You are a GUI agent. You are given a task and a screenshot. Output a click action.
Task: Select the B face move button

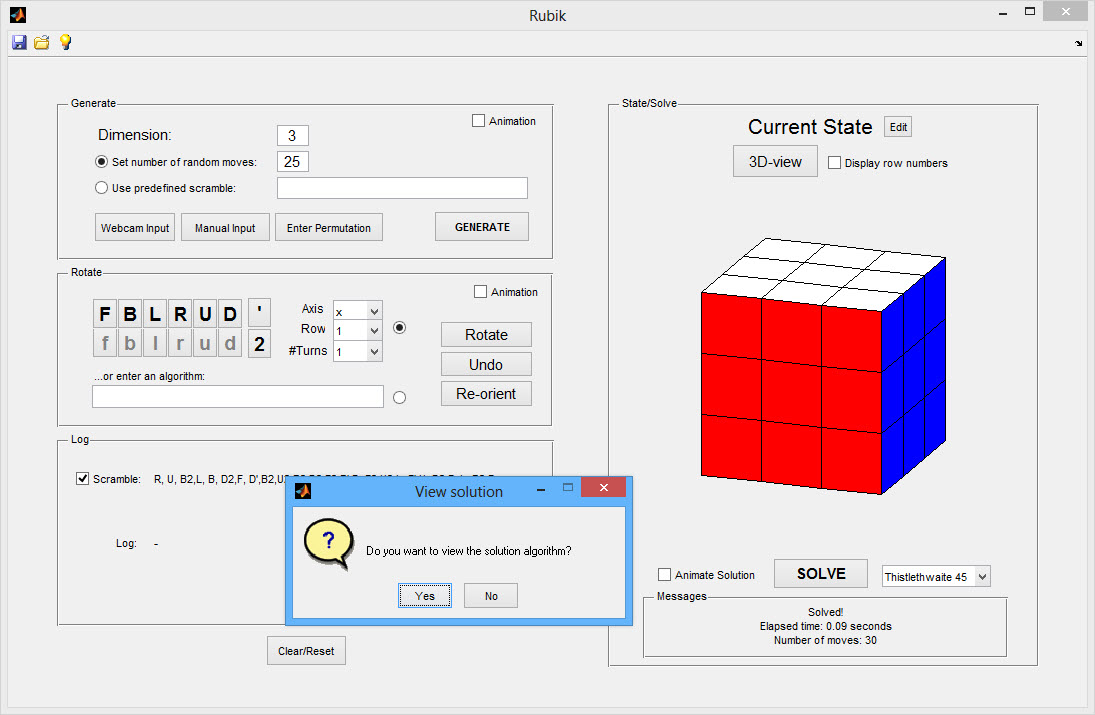[x=130, y=314]
